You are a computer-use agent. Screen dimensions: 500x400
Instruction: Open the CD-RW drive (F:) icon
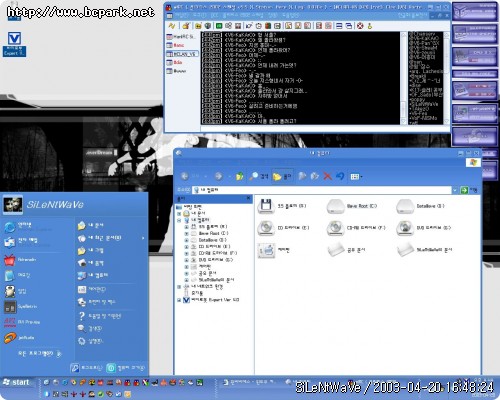[x=335, y=228]
